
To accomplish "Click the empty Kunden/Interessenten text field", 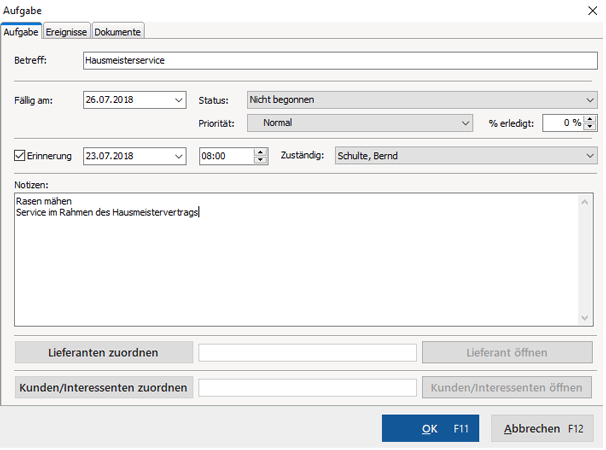I will coord(308,387).
